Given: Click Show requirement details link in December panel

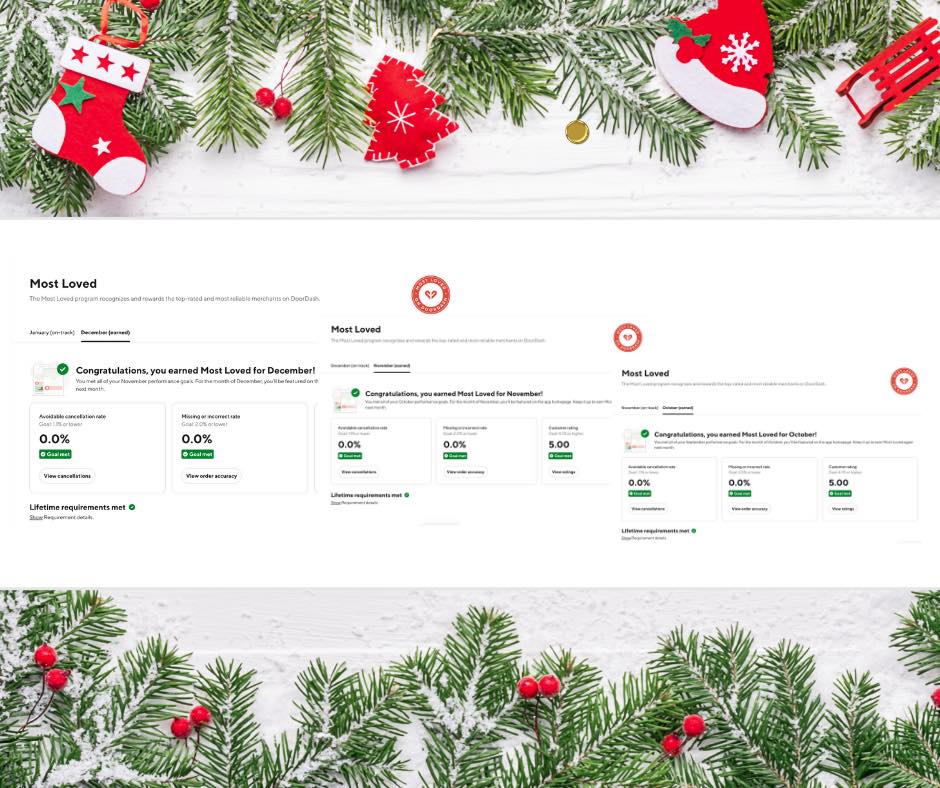Looking at the screenshot, I should [x=36, y=517].
